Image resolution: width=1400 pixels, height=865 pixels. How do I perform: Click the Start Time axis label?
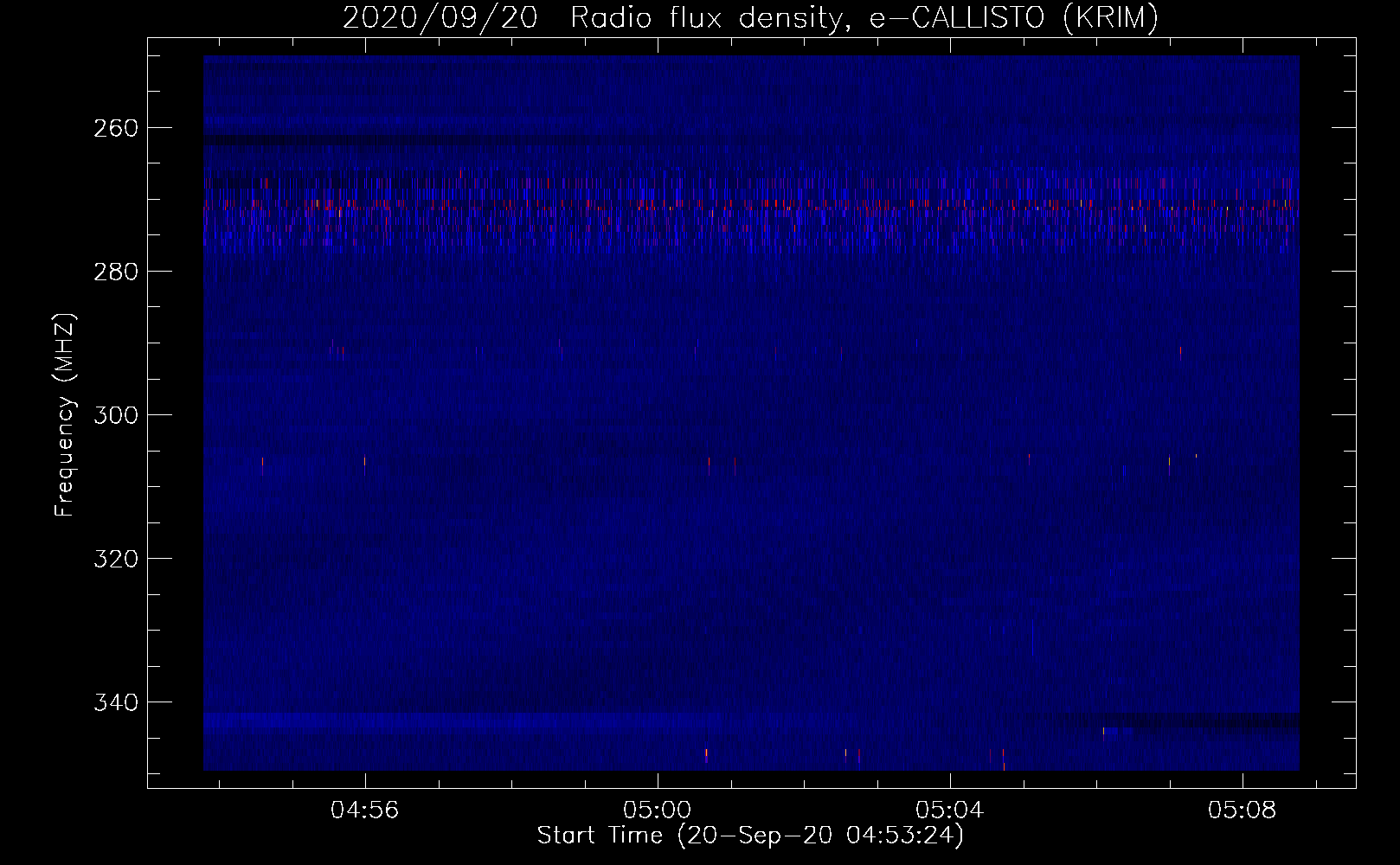click(750, 836)
